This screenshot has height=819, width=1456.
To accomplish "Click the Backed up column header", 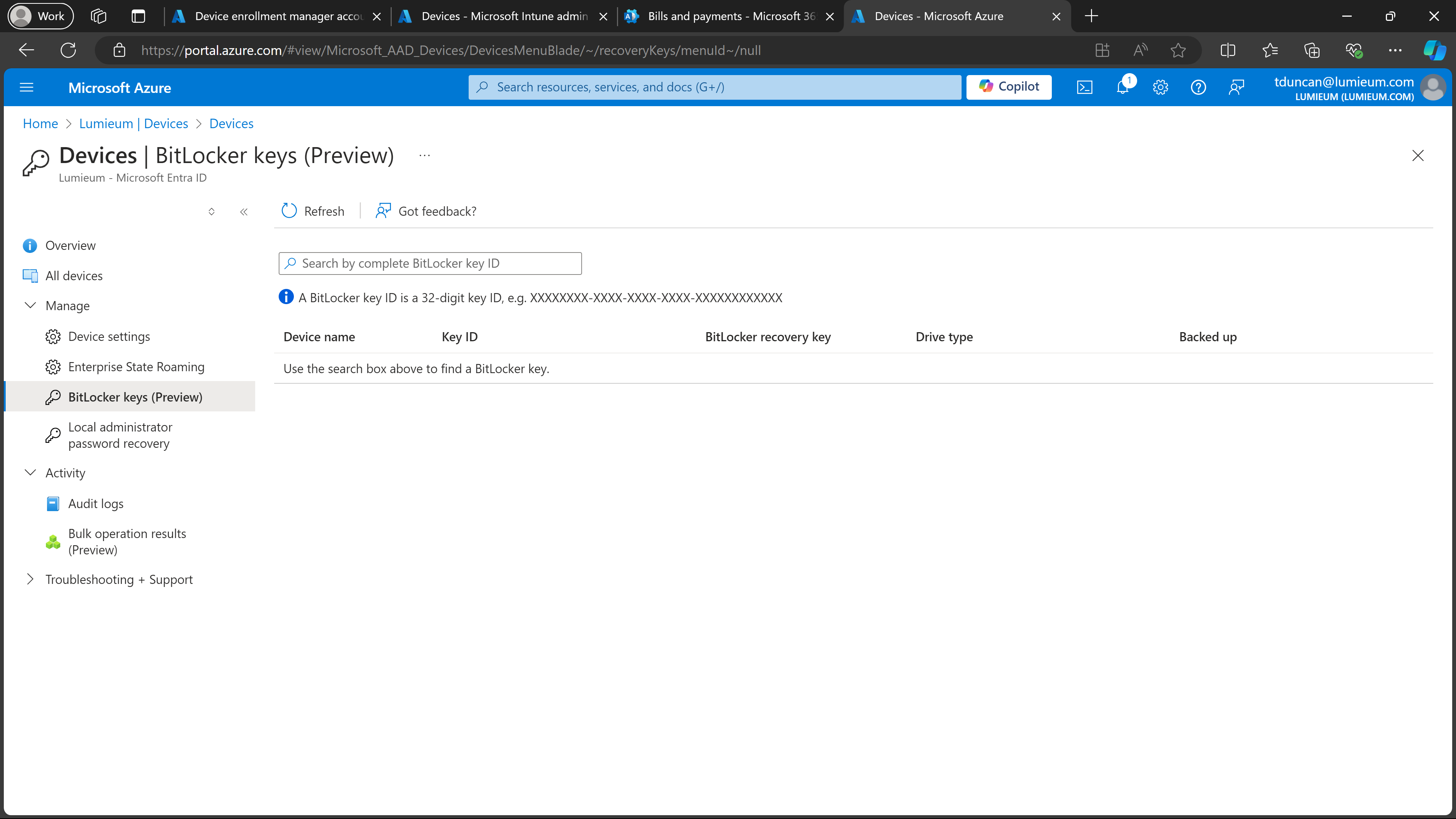I will 1208,337.
